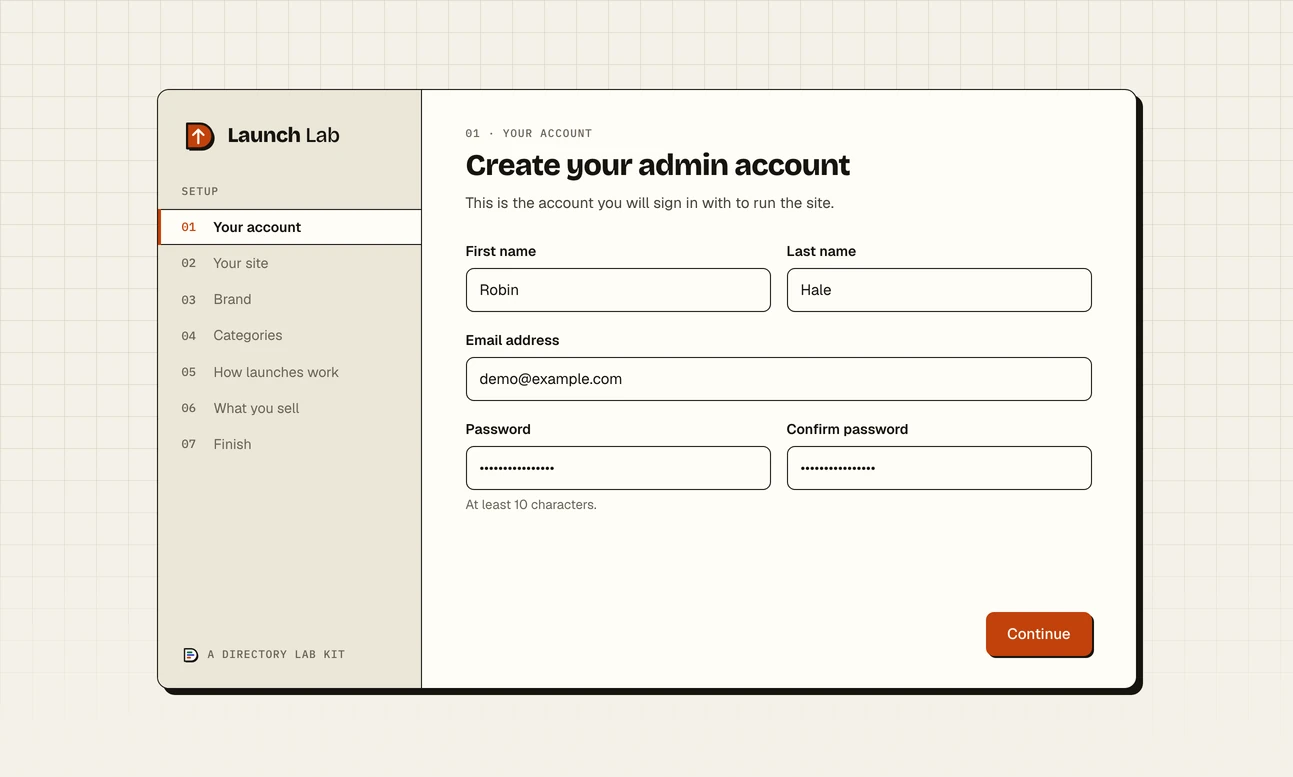Click the At least 10 characters hint
This screenshot has width=1293, height=777.
click(x=531, y=505)
